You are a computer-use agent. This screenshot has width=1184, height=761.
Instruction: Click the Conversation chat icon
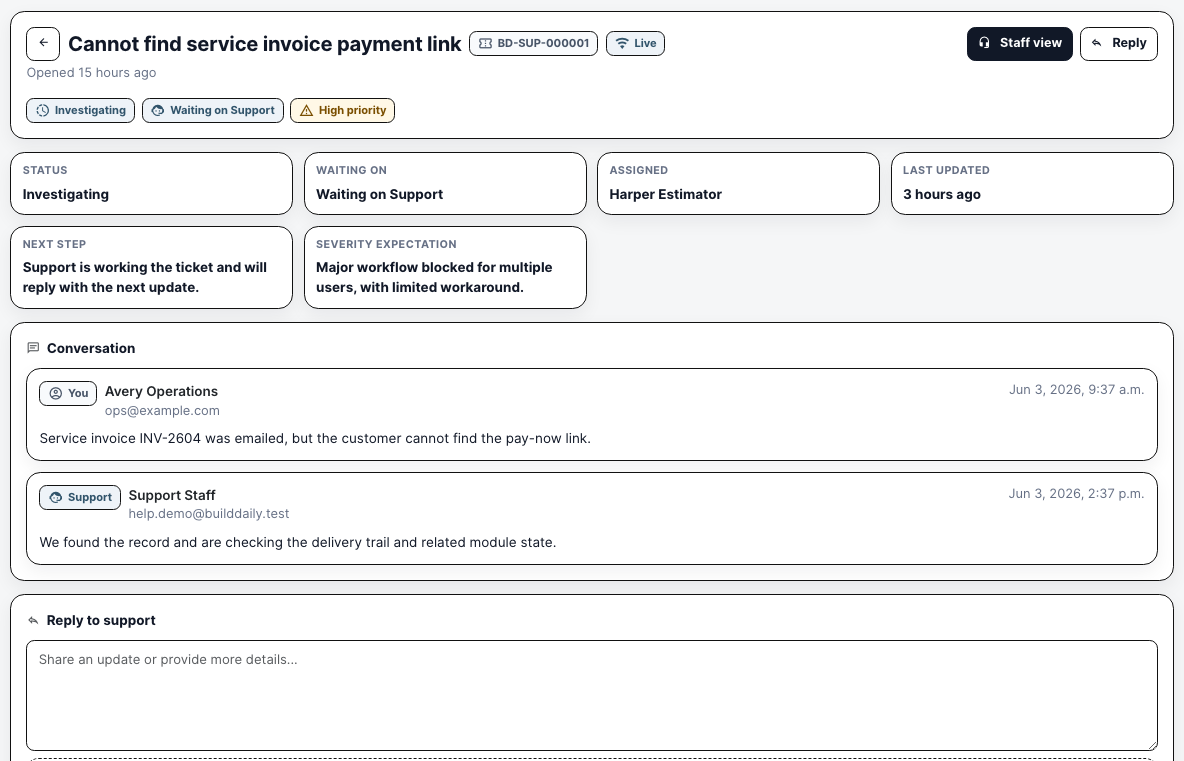click(33, 348)
